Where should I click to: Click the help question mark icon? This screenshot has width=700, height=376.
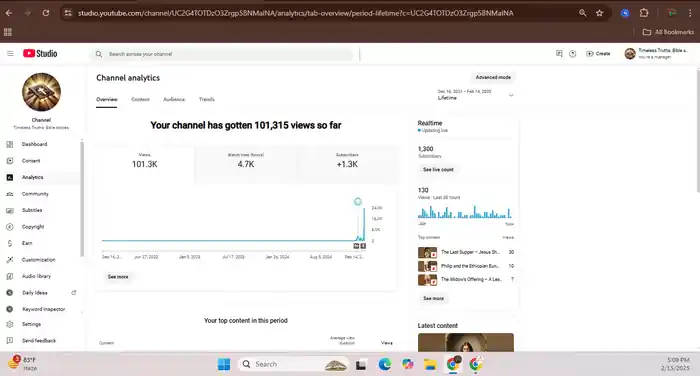click(x=573, y=54)
